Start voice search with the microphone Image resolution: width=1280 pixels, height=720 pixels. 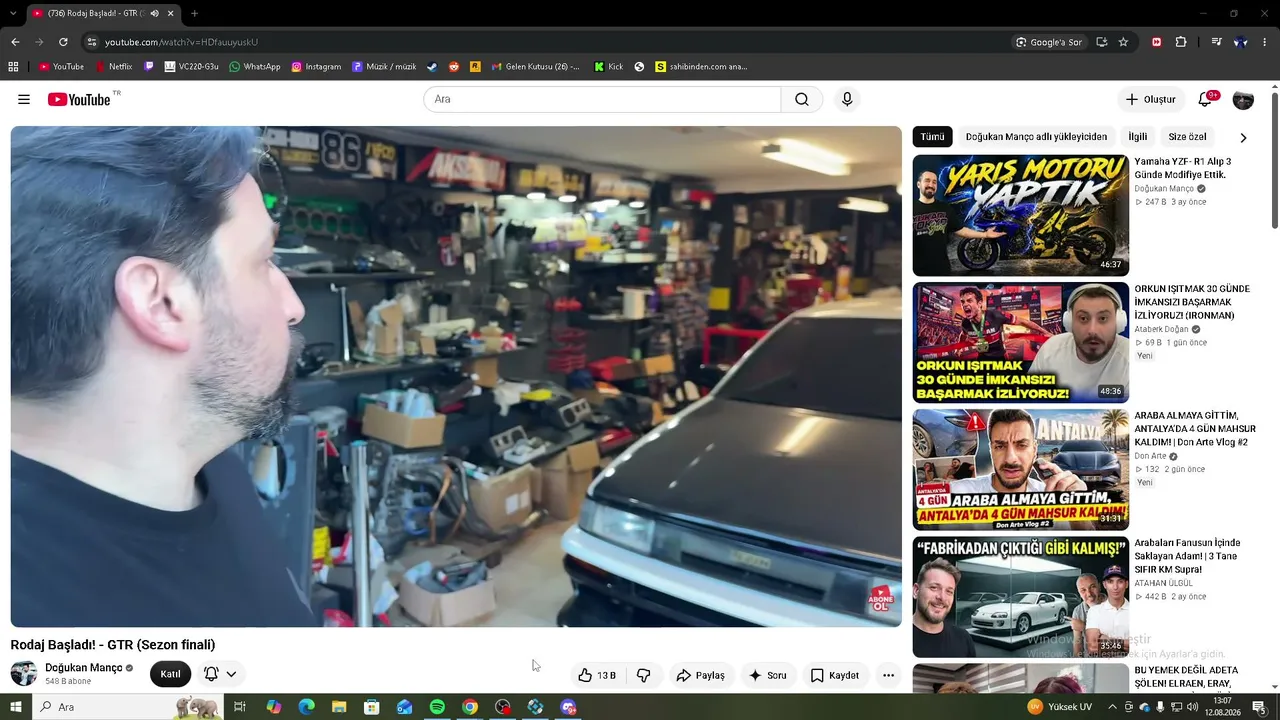(x=847, y=99)
